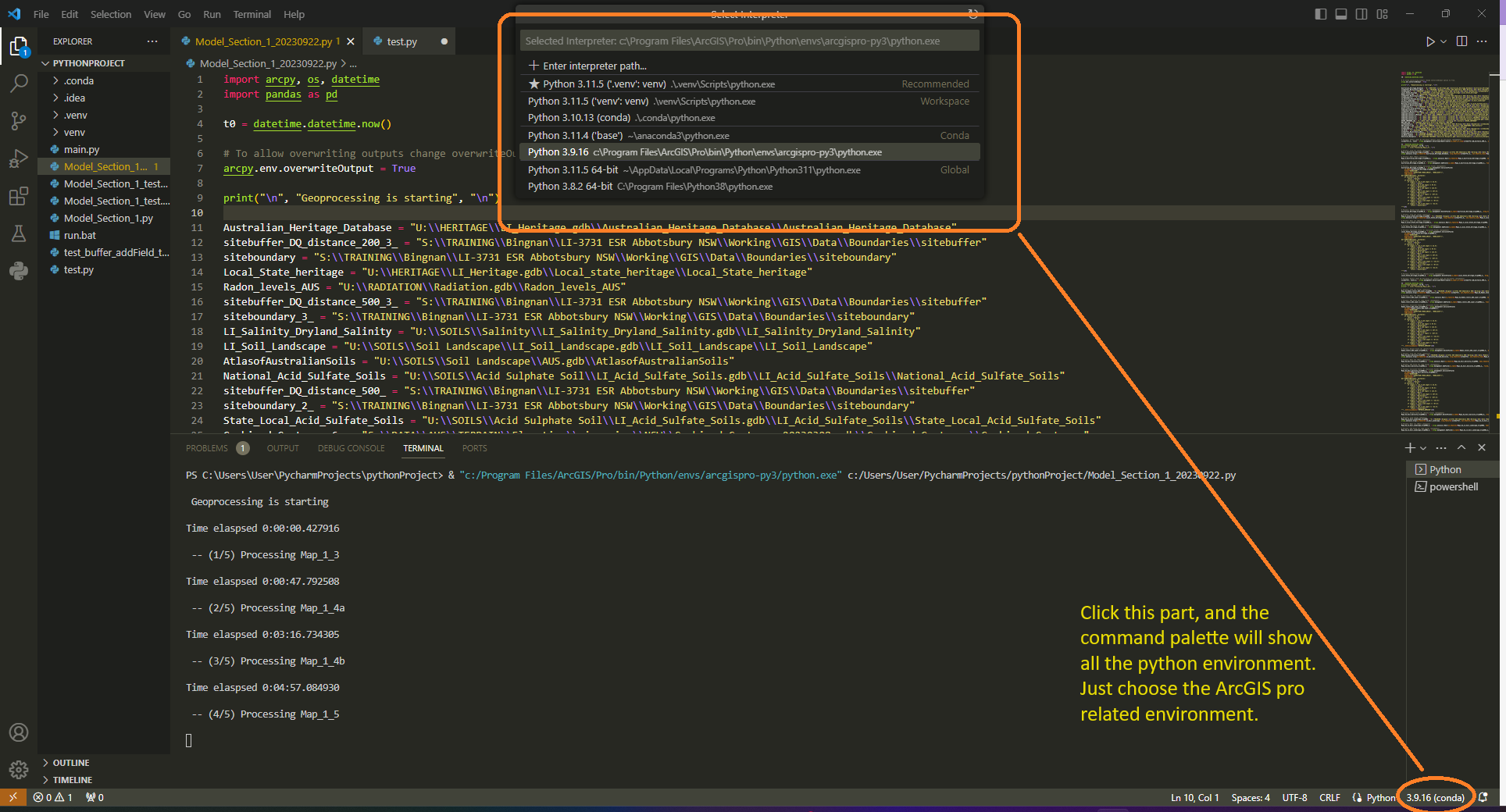Viewport: 1506px width, 812px height.
Task: Click the Spaces: 4 indentation status item
Action: click(1251, 797)
